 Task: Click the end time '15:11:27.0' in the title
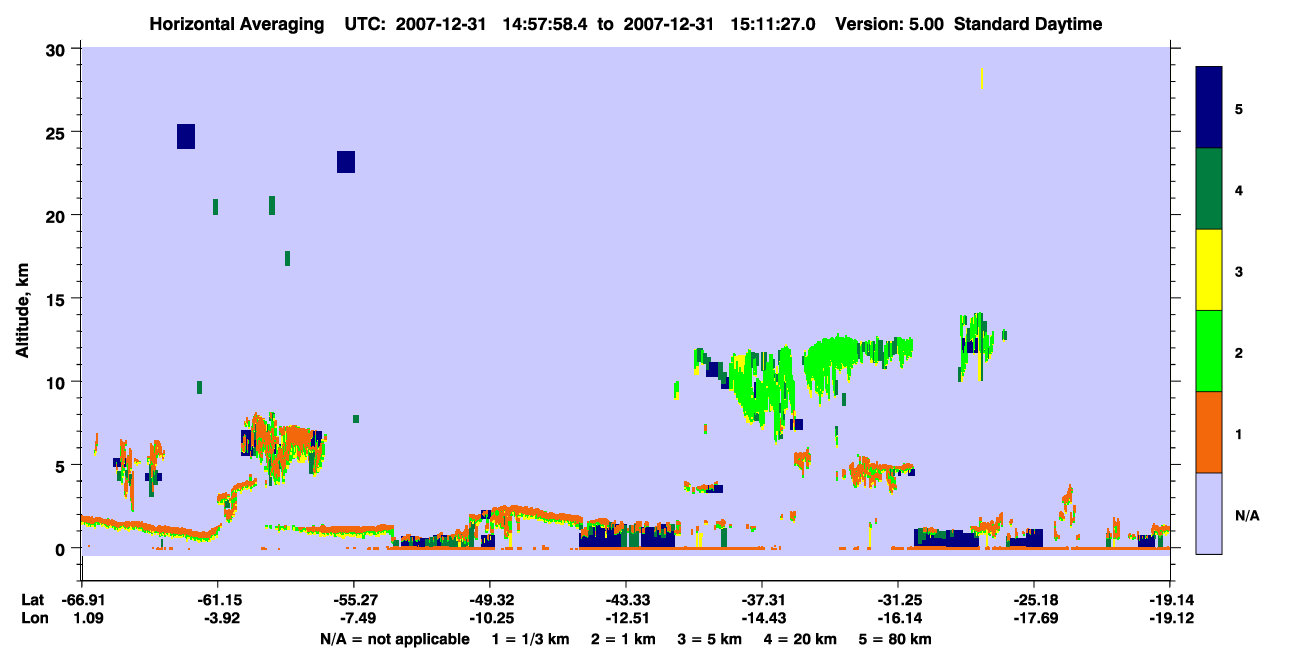(775, 24)
